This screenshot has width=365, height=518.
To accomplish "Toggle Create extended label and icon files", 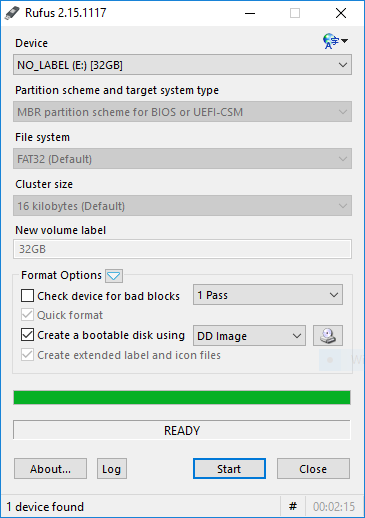I will pos(27,355).
